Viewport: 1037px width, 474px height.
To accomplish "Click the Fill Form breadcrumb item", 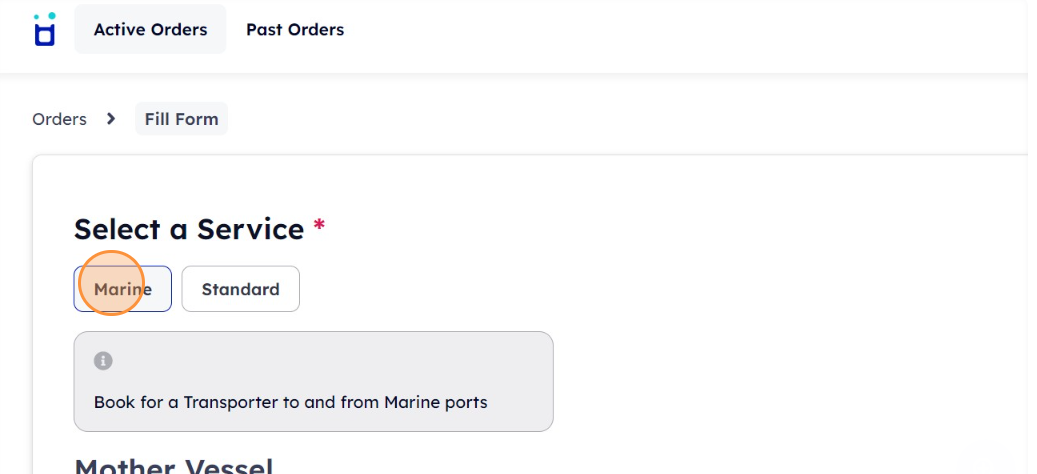I will coord(181,119).
